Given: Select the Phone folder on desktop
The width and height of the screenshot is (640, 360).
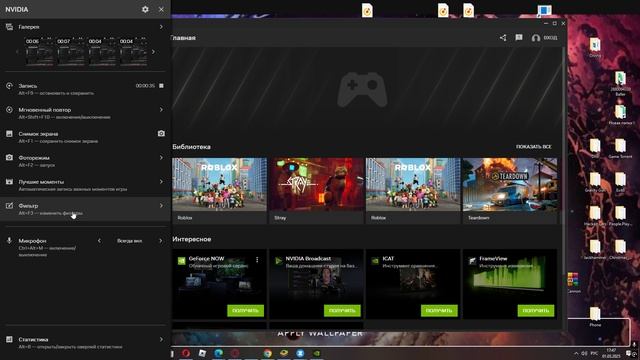Looking at the screenshot, I should point(595,318).
